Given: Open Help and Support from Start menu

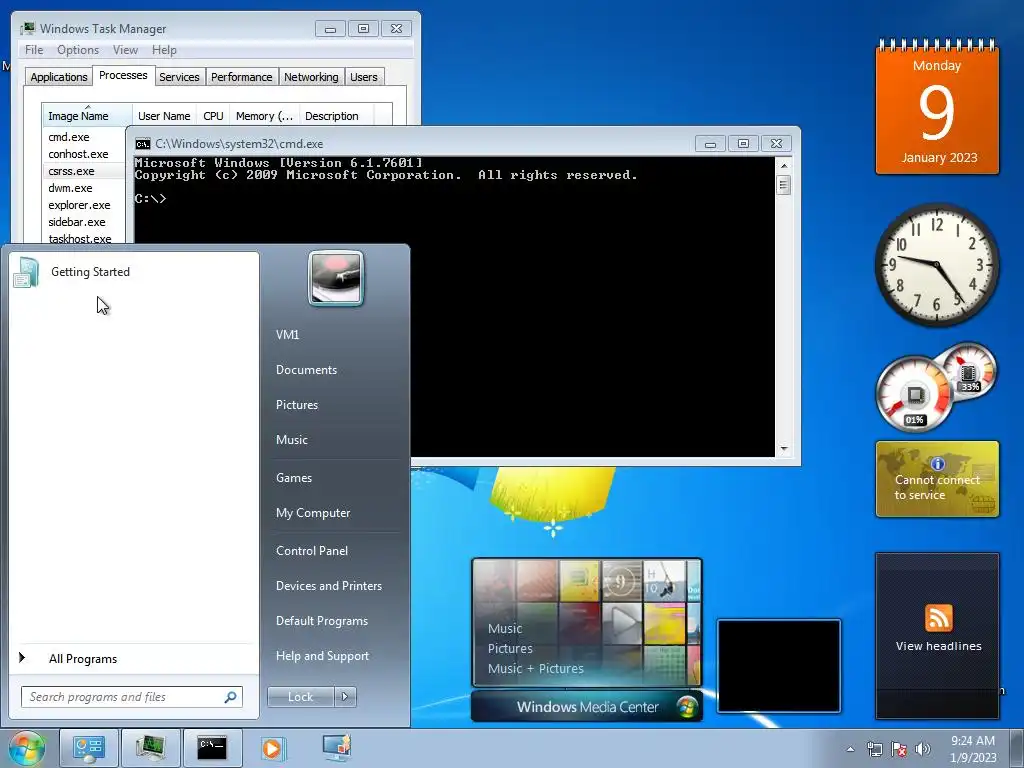Looking at the screenshot, I should coord(322,656).
